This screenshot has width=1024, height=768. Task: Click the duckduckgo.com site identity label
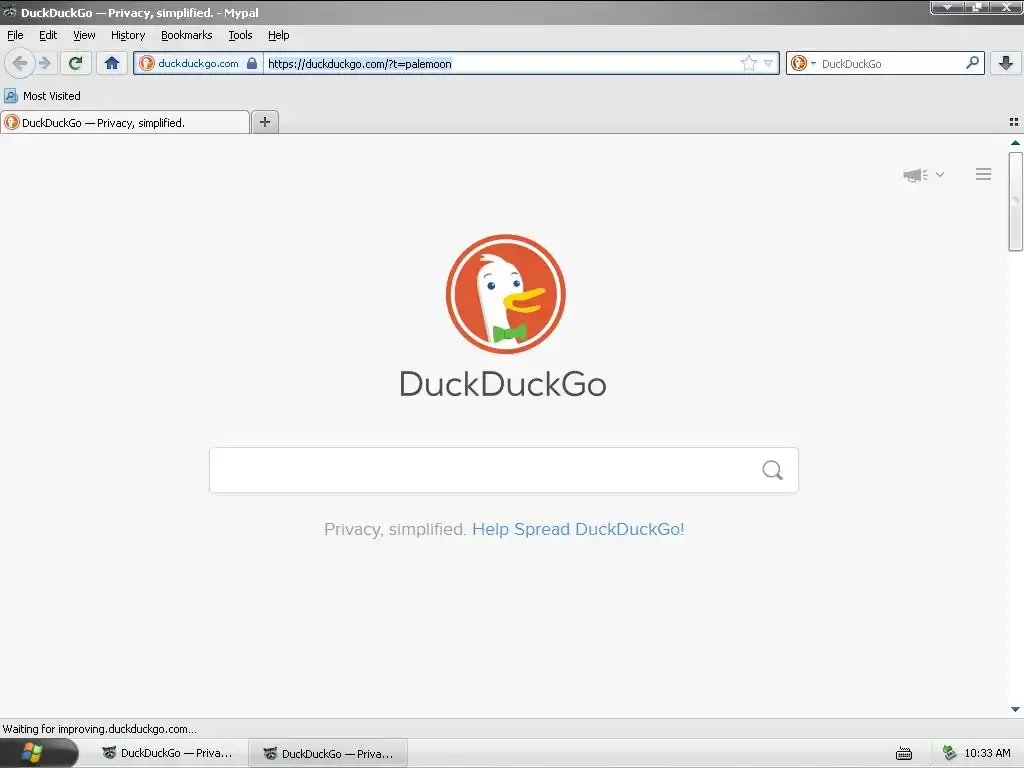click(198, 63)
